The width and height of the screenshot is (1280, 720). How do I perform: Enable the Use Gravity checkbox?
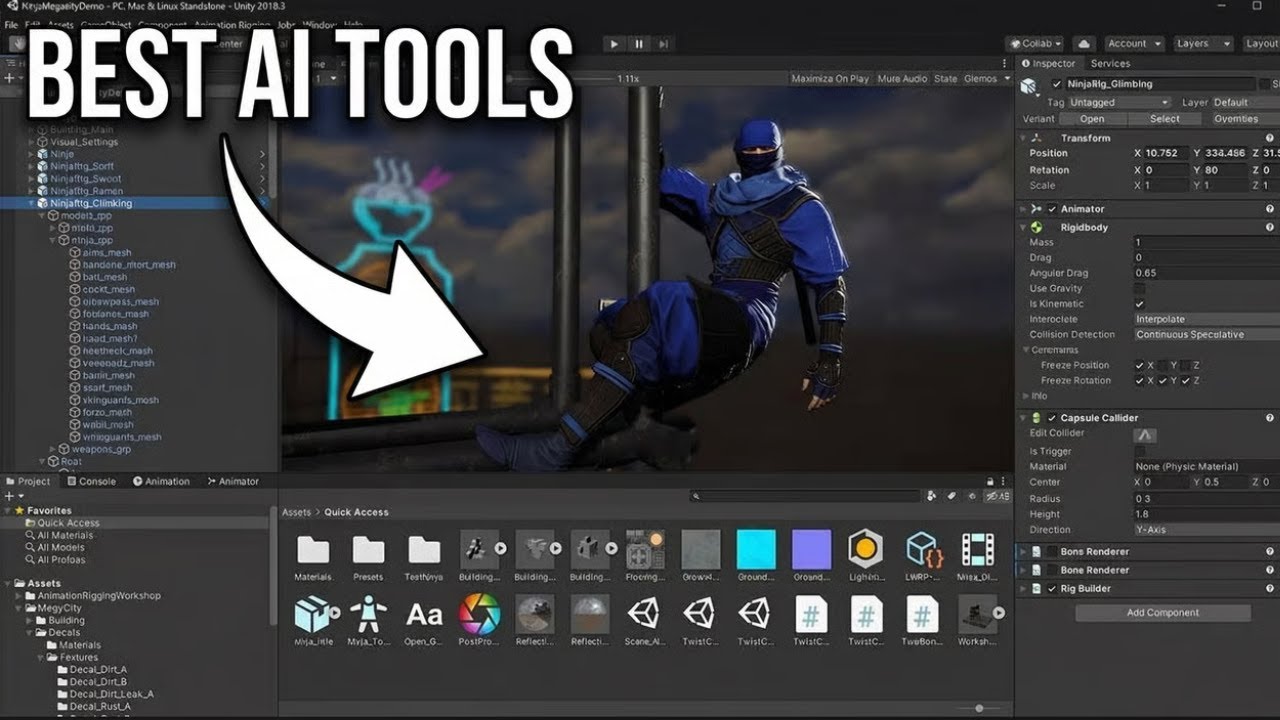tap(1140, 288)
